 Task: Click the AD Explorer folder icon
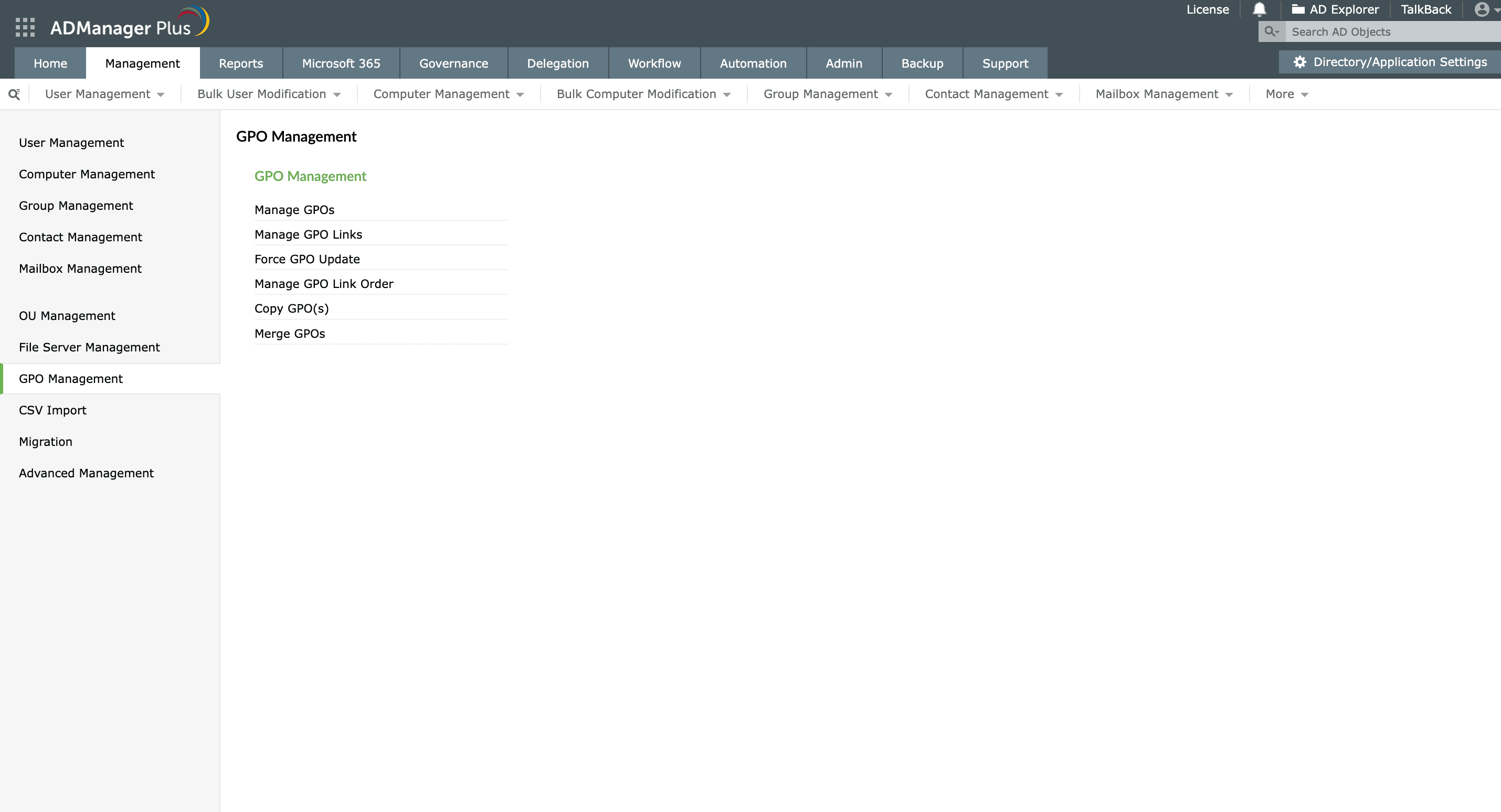1298,9
